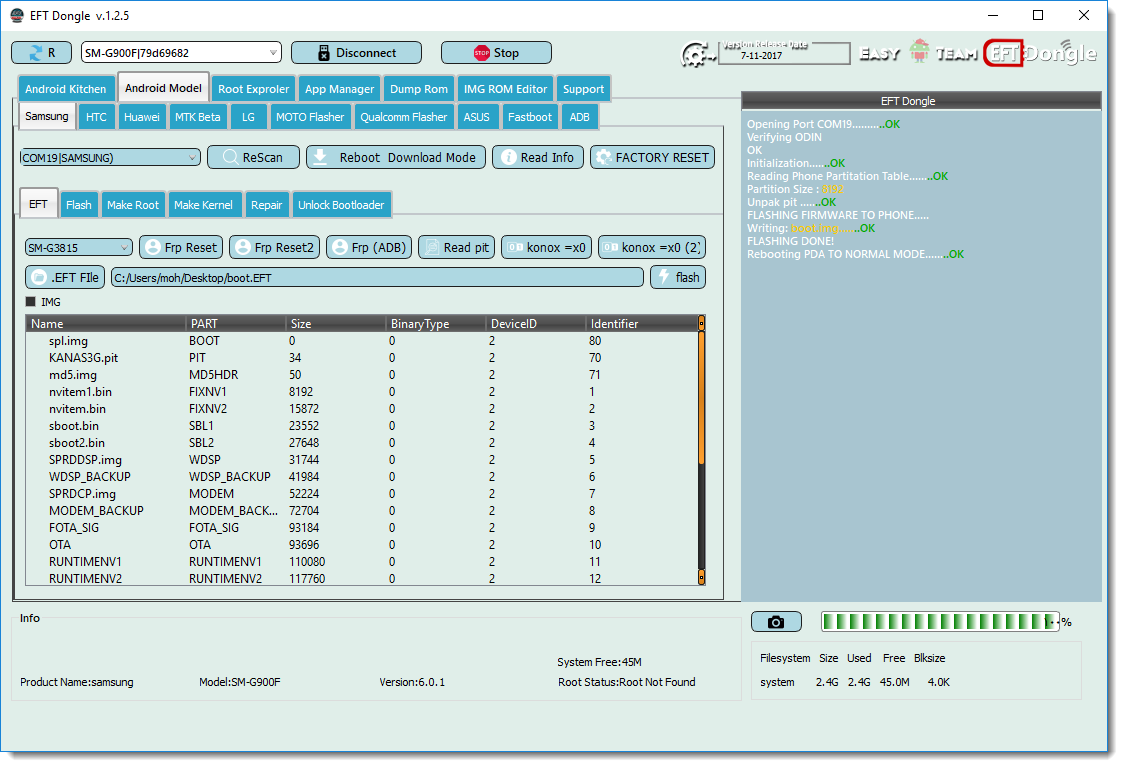
Task: Click the Read pit button
Action: point(456,248)
